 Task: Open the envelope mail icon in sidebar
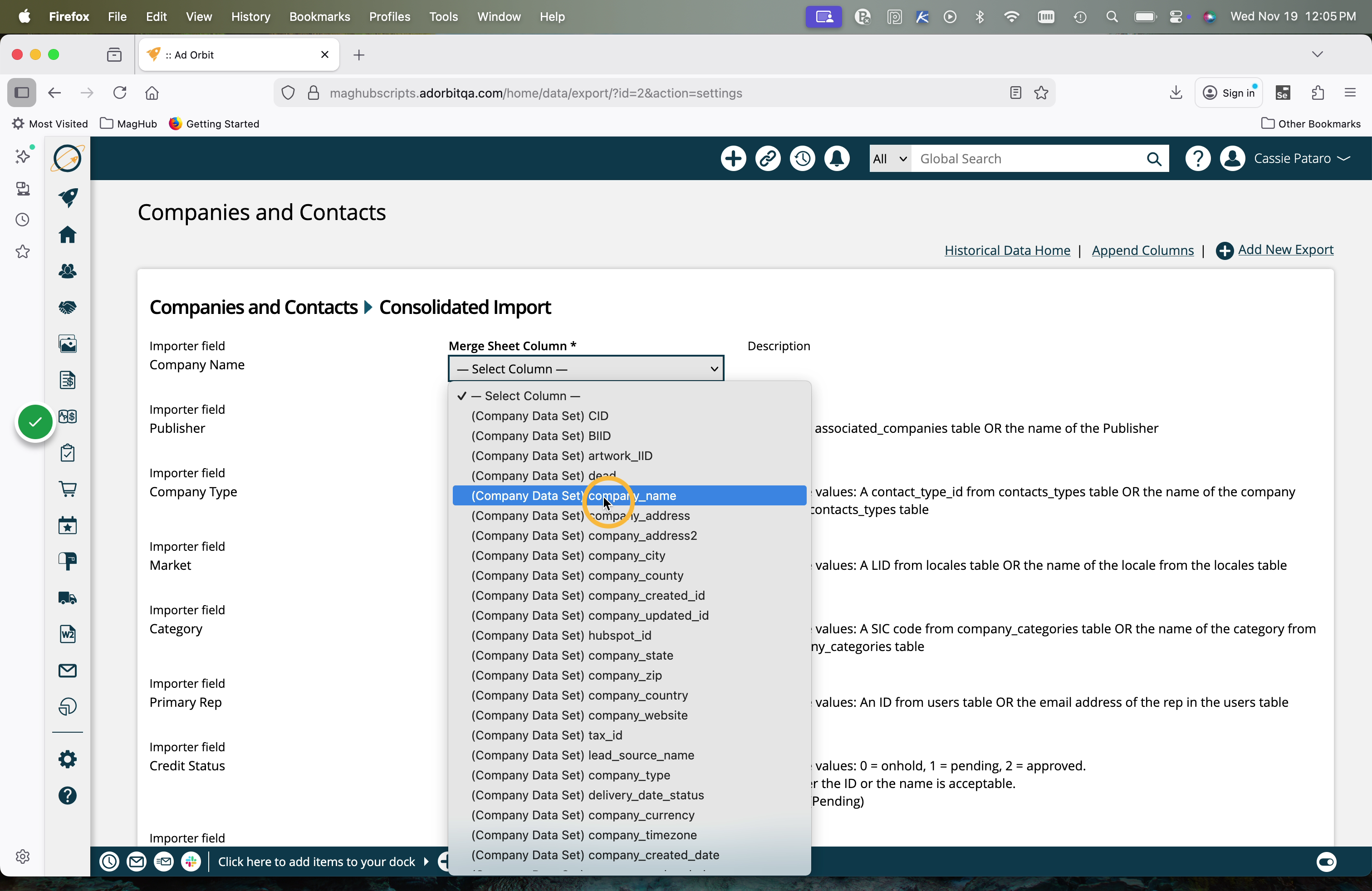(x=68, y=670)
